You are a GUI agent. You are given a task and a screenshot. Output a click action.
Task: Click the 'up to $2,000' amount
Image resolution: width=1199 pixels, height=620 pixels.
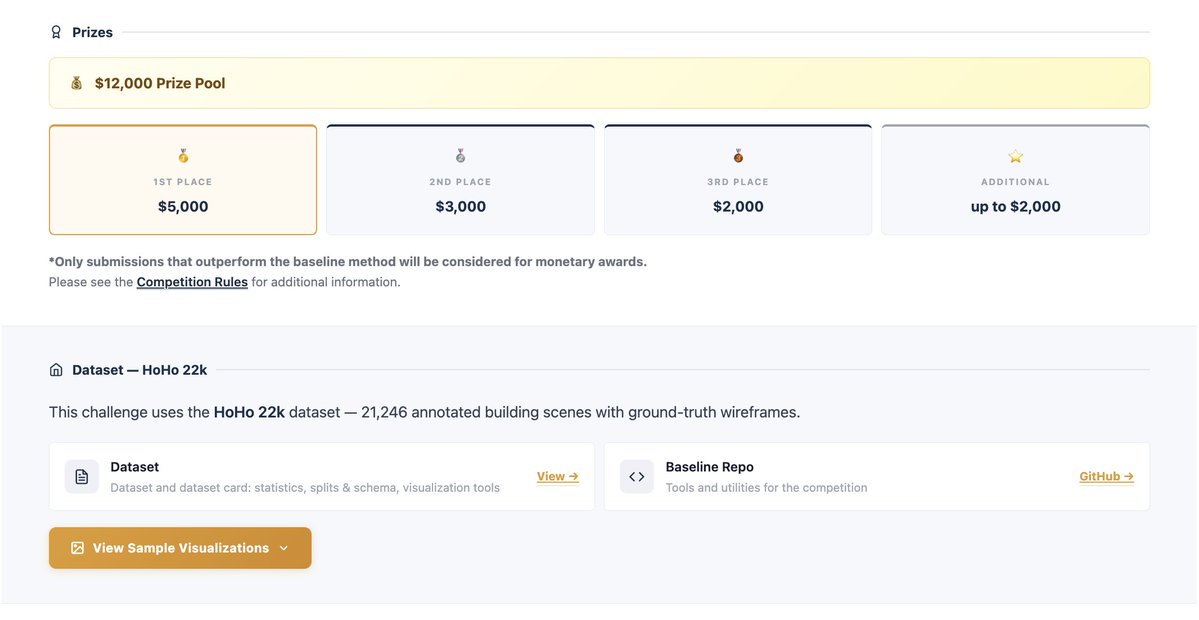tap(1015, 206)
